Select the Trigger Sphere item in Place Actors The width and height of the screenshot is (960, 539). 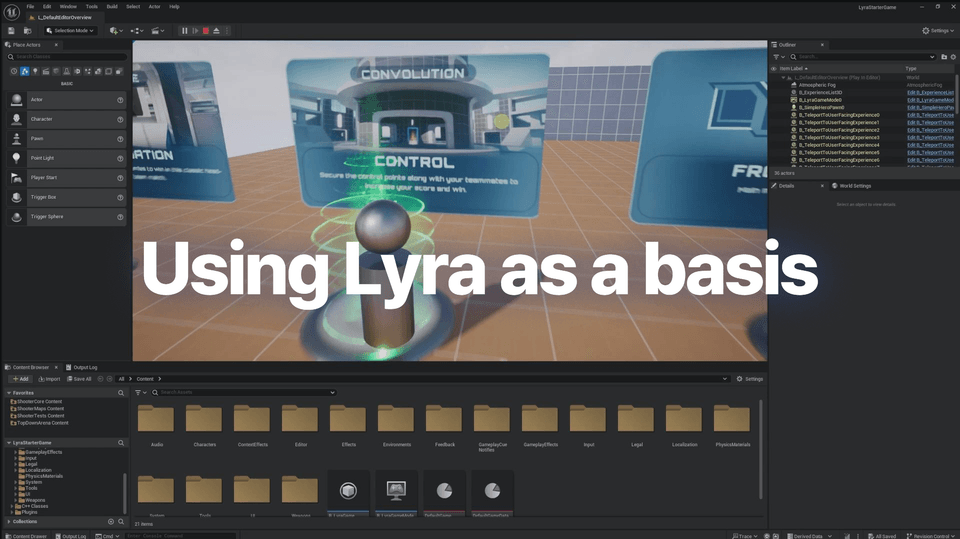pyautogui.click(x=66, y=217)
